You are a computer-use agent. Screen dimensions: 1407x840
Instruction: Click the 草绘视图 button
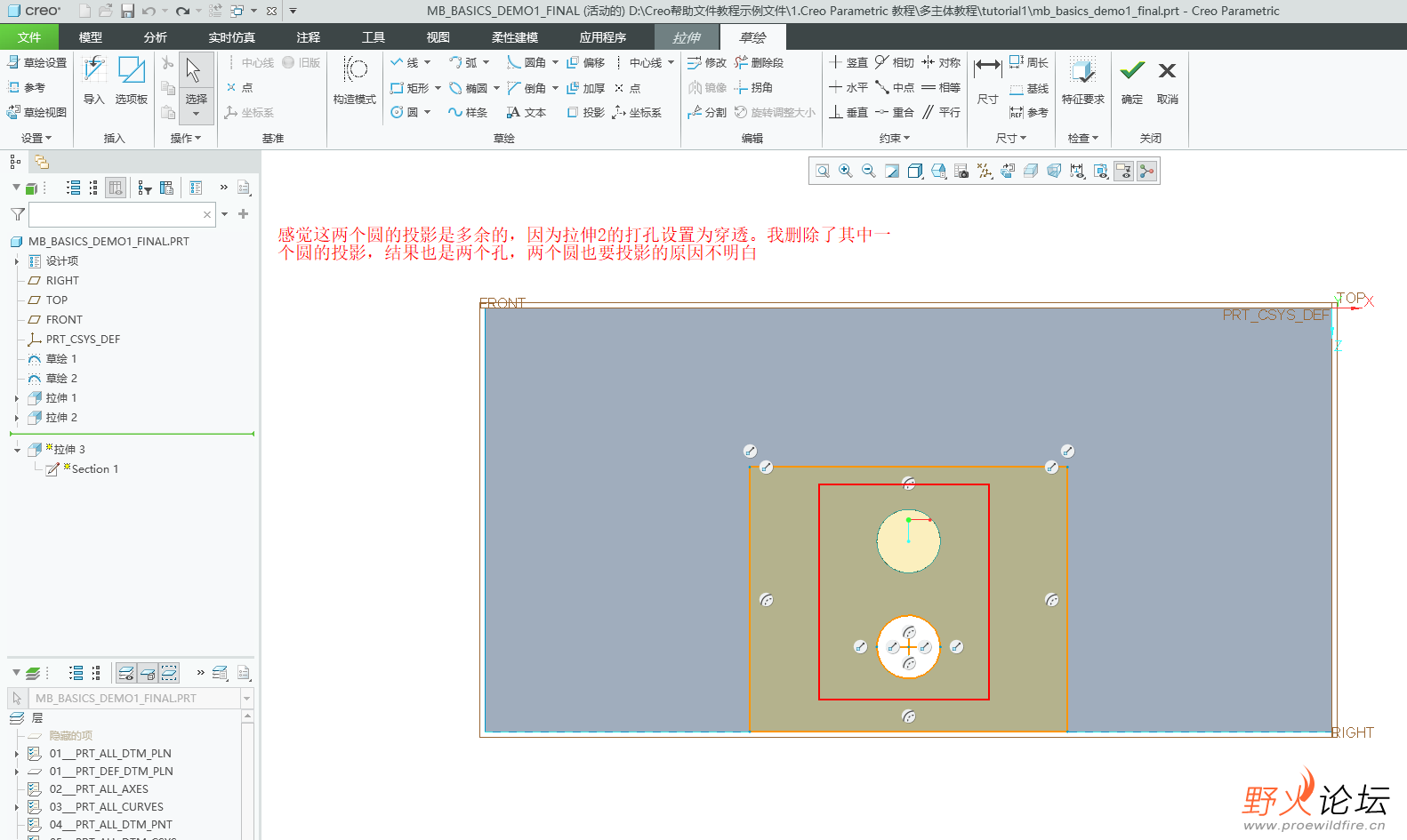[x=36, y=112]
